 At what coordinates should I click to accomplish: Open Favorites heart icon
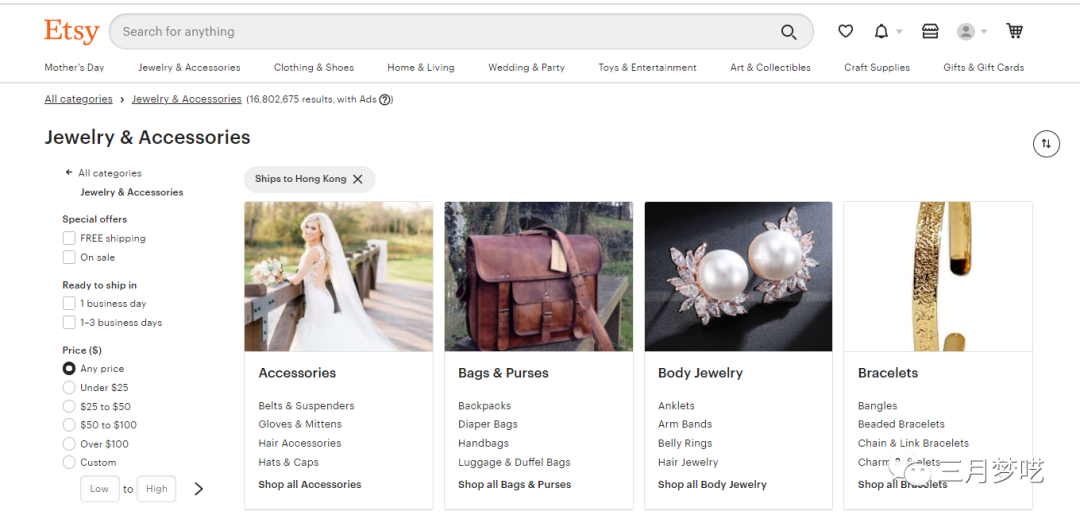845,32
